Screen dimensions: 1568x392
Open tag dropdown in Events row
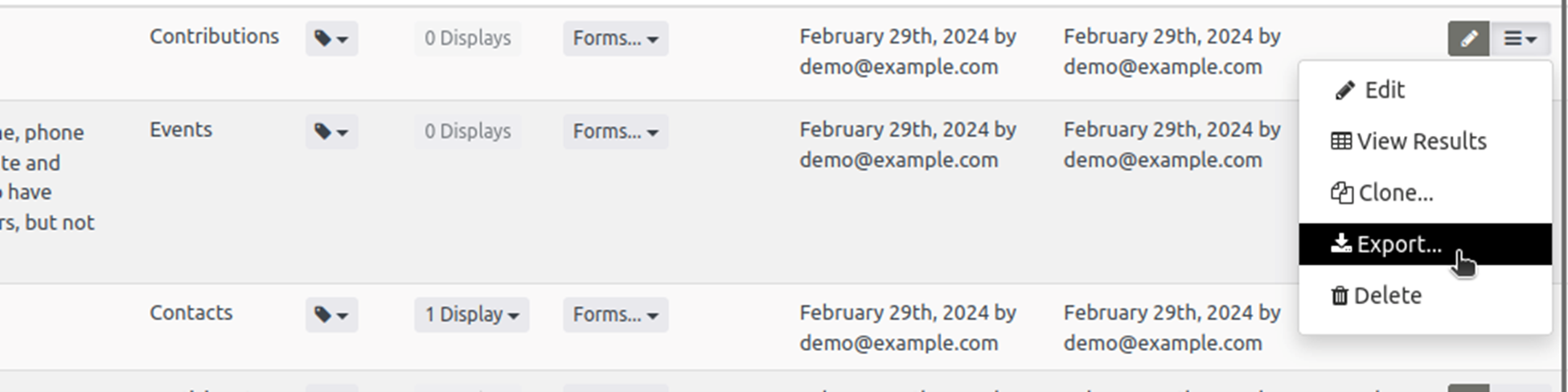(331, 132)
